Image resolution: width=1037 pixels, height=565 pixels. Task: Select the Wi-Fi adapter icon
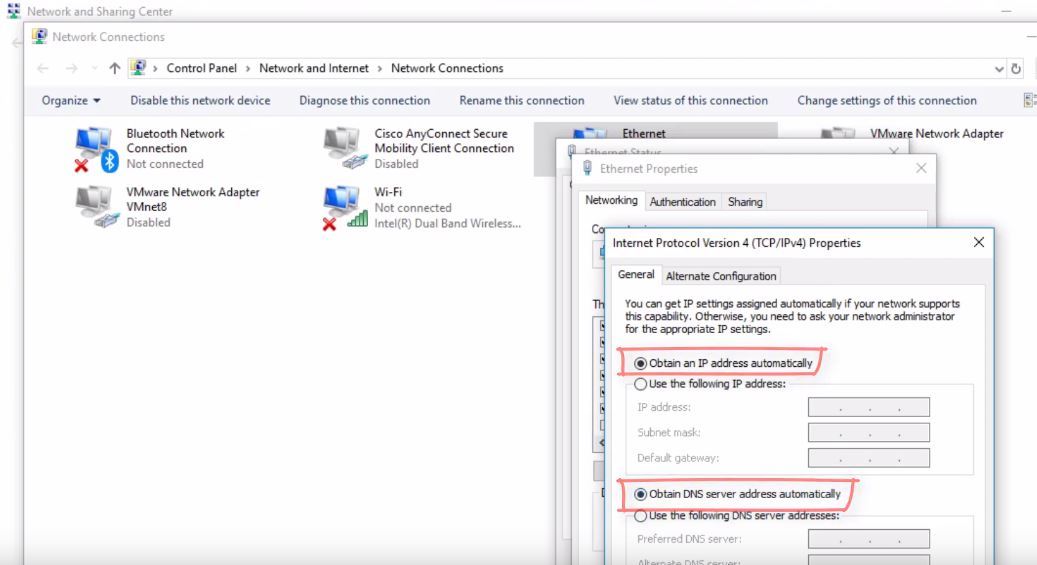click(x=345, y=207)
